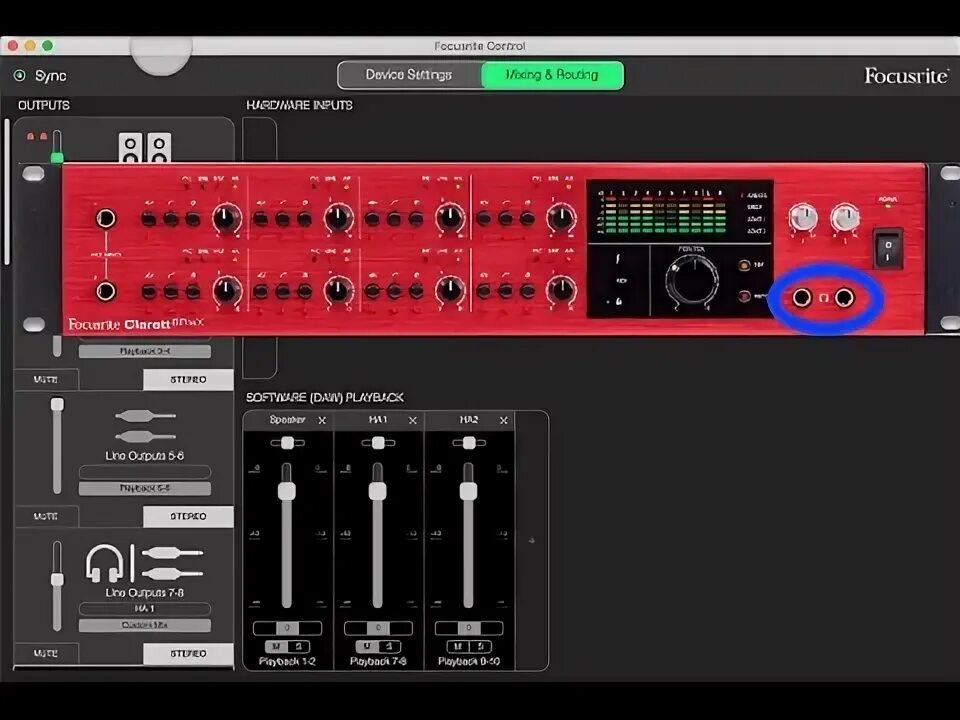The image size is (960, 720).
Task: Toggle the STEREO button above Line Outputs 5-6
Action: click(x=188, y=380)
